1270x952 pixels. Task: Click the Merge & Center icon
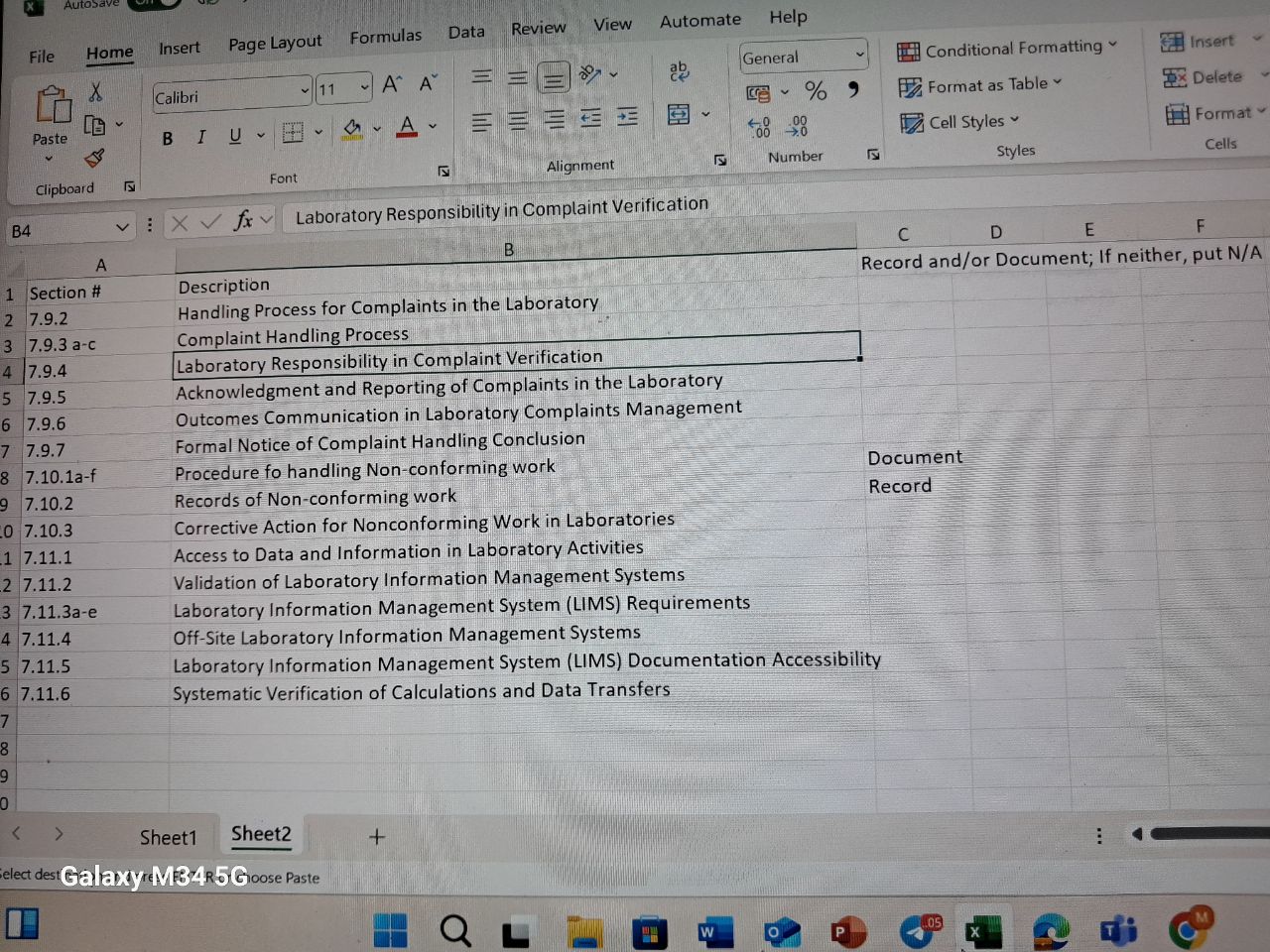[x=679, y=116]
